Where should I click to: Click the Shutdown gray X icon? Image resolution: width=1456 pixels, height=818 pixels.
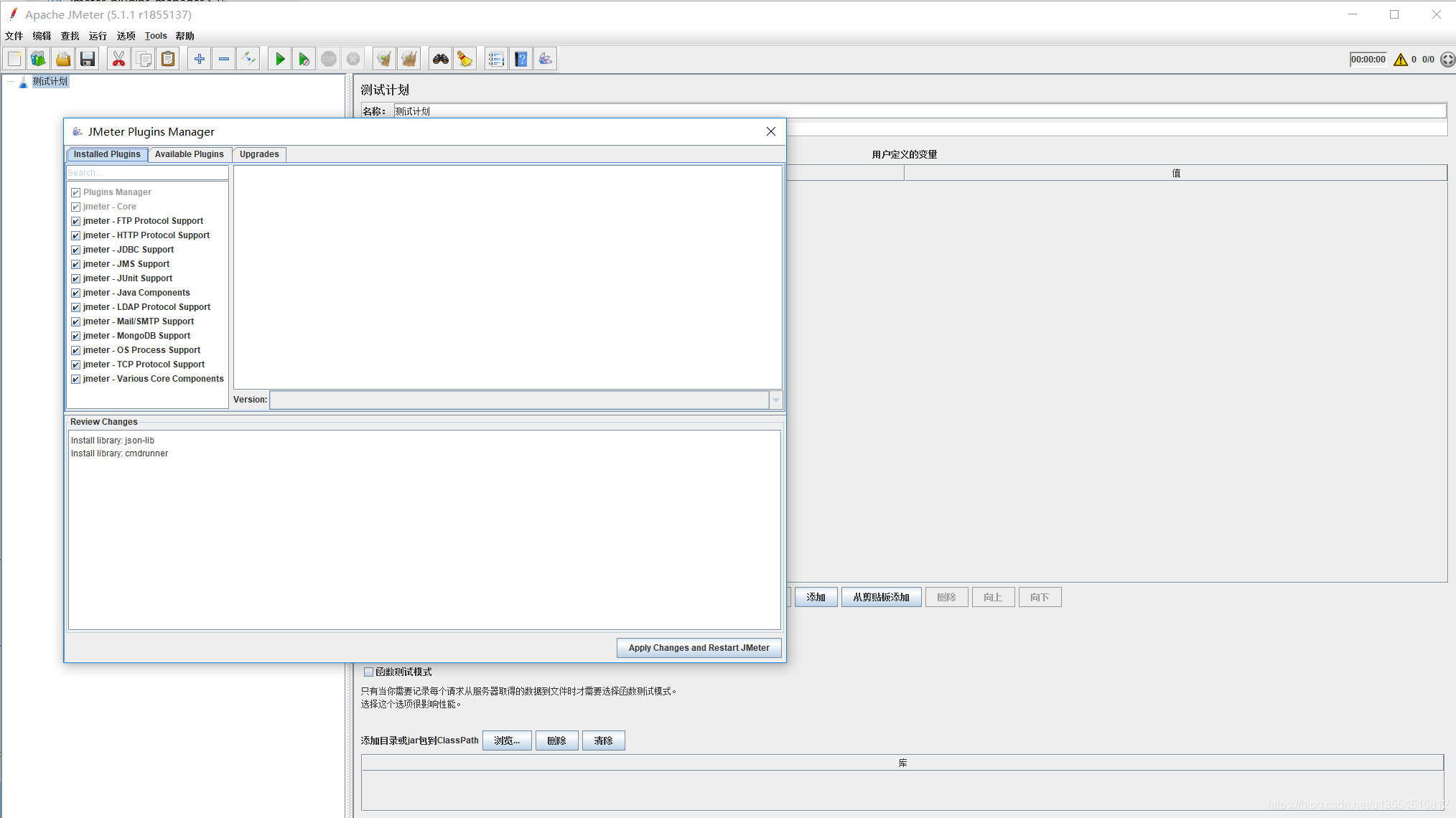click(x=353, y=59)
